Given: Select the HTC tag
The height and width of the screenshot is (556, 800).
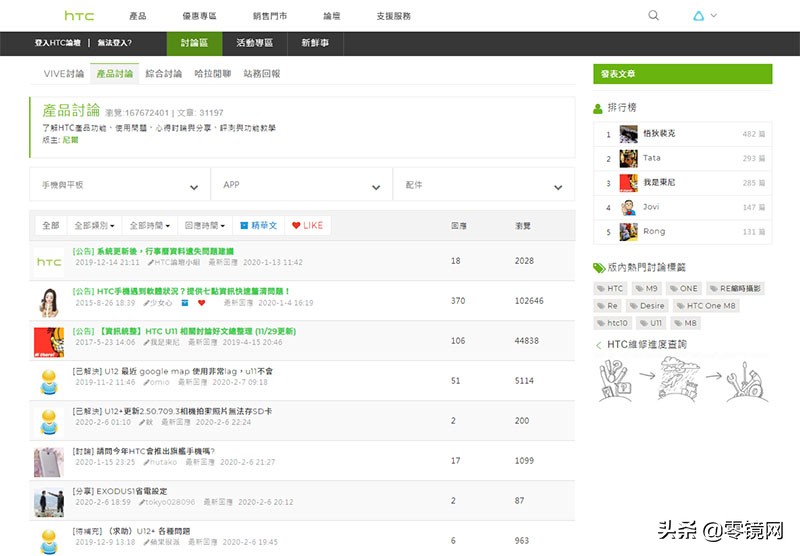Looking at the screenshot, I should (610, 289).
